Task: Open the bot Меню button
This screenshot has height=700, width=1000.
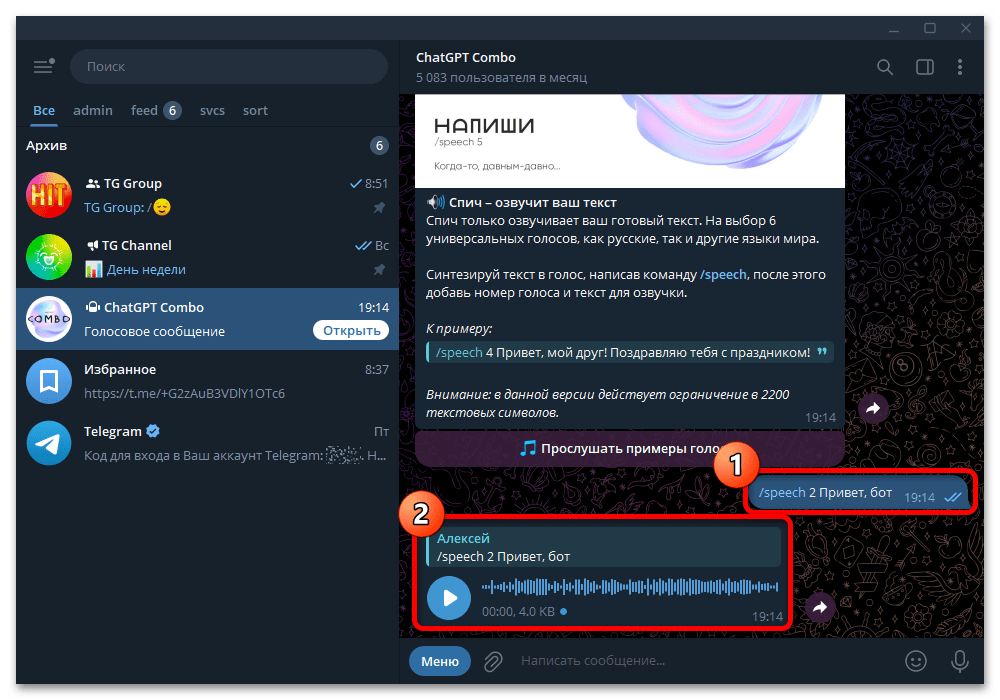Action: (439, 661)
